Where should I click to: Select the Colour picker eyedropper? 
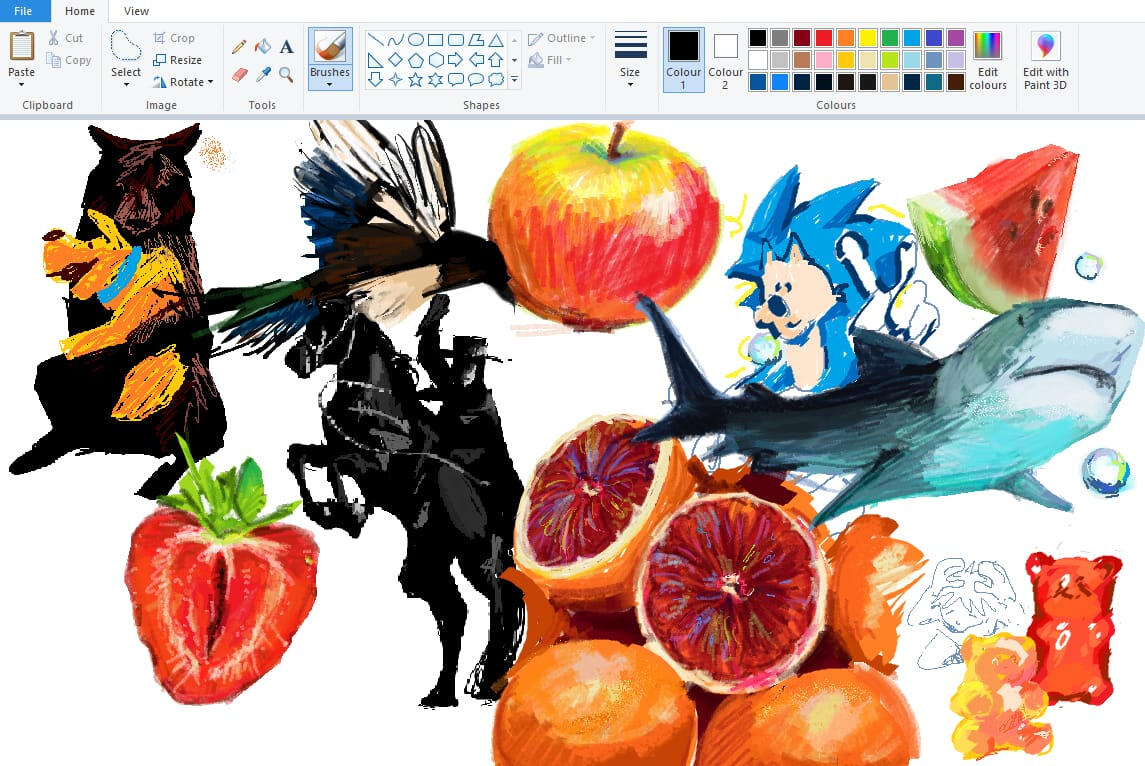tap(263, 74)
